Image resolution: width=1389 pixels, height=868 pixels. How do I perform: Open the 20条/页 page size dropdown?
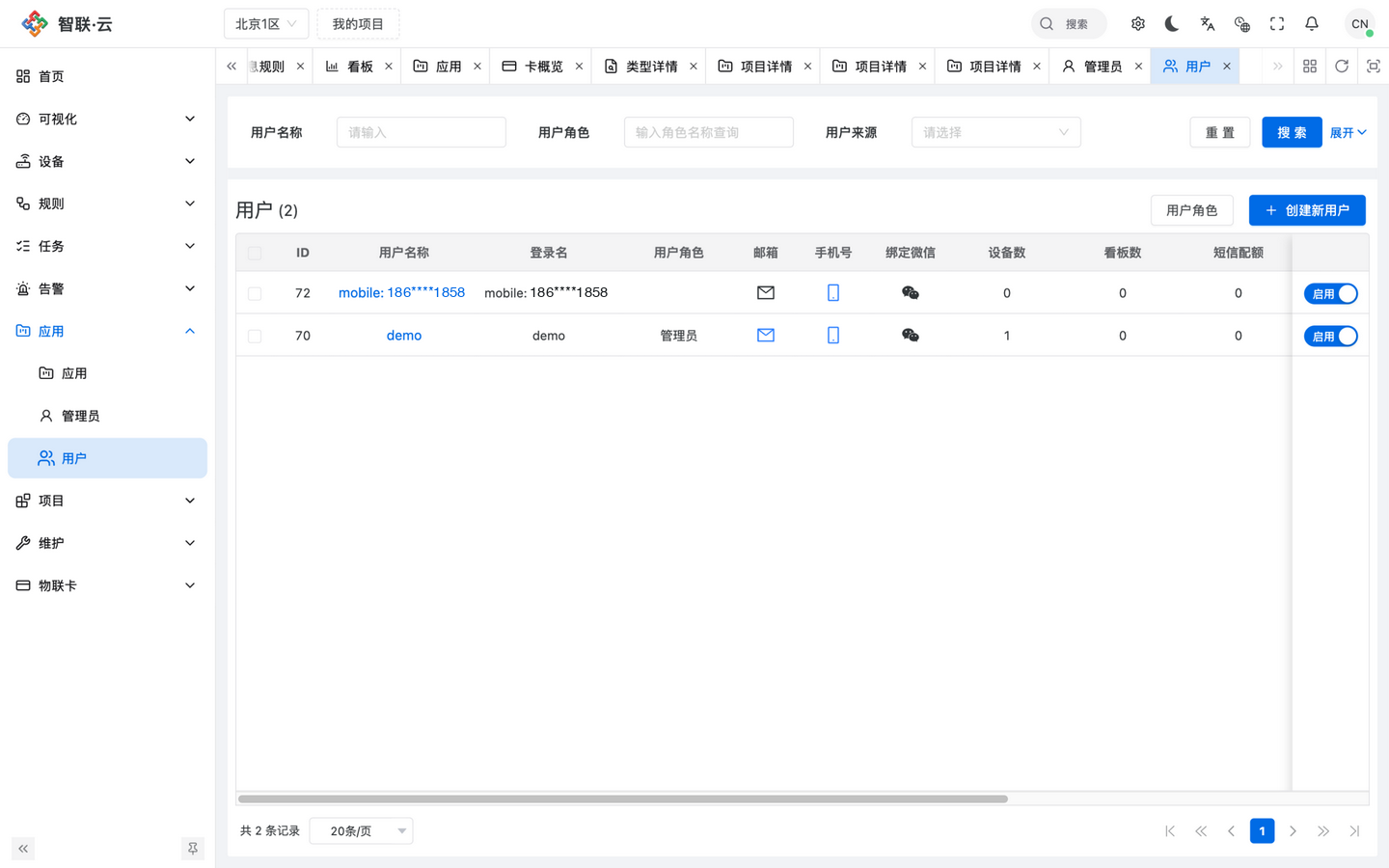click(x=362, y=831)
